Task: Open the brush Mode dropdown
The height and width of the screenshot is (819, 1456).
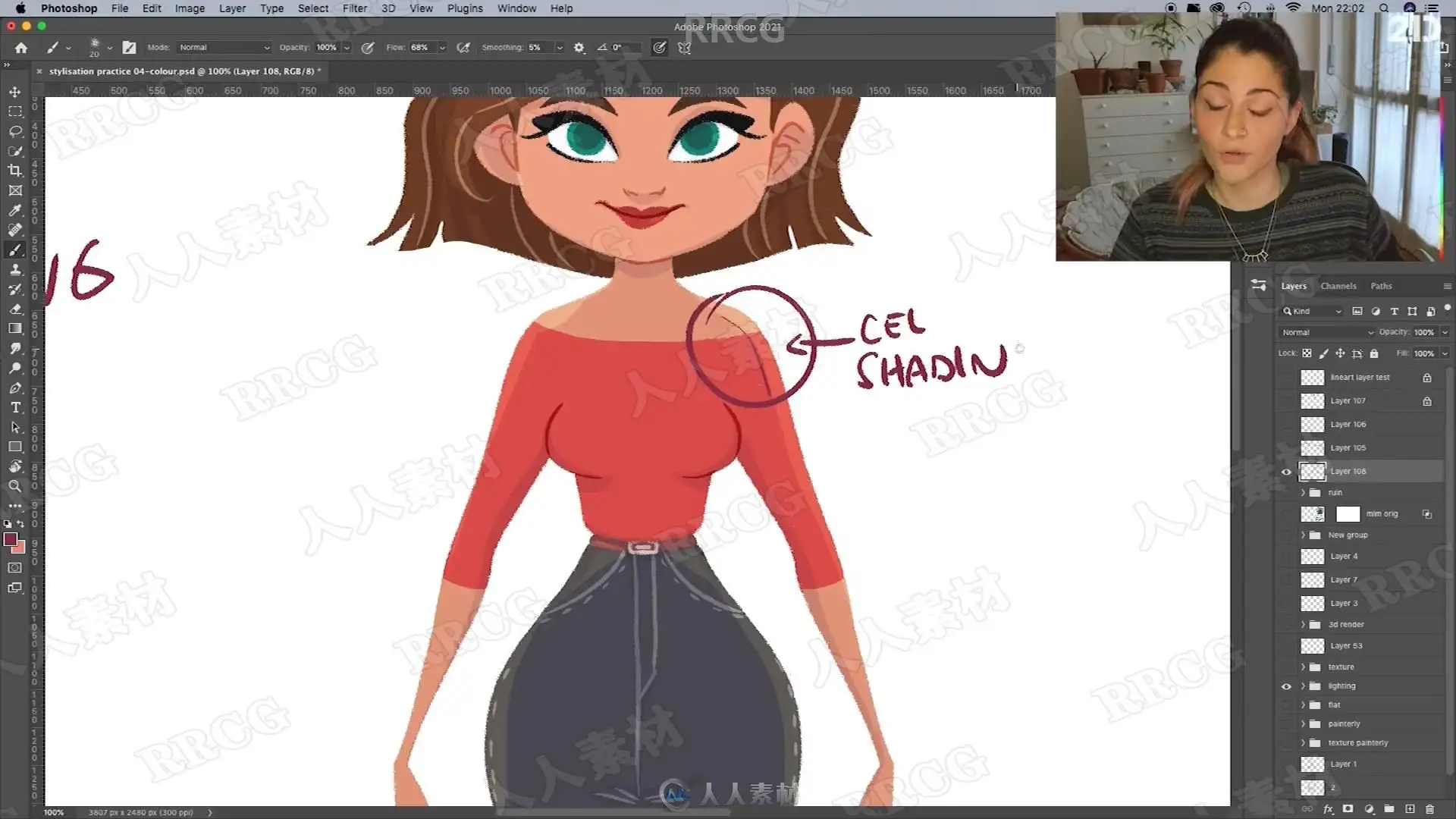Action: [224, 47]
